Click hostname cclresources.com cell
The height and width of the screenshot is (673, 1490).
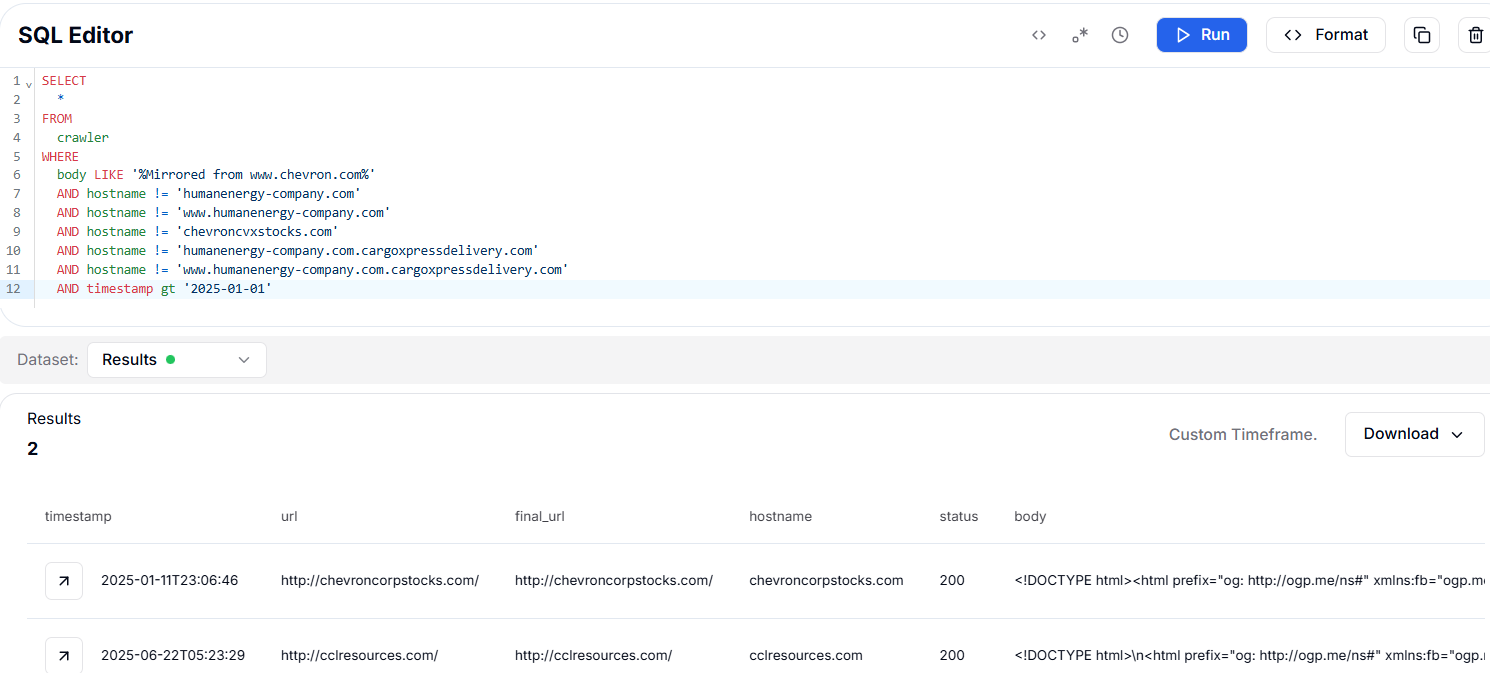[x=805, y=656]
